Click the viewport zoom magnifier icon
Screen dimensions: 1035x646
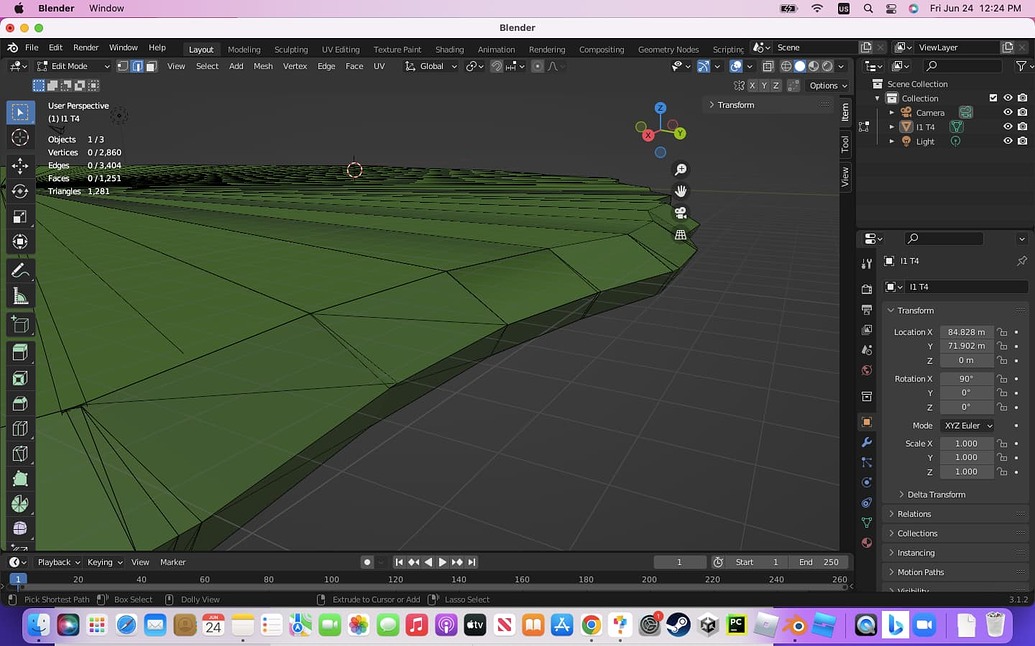[x=681, y=170]
